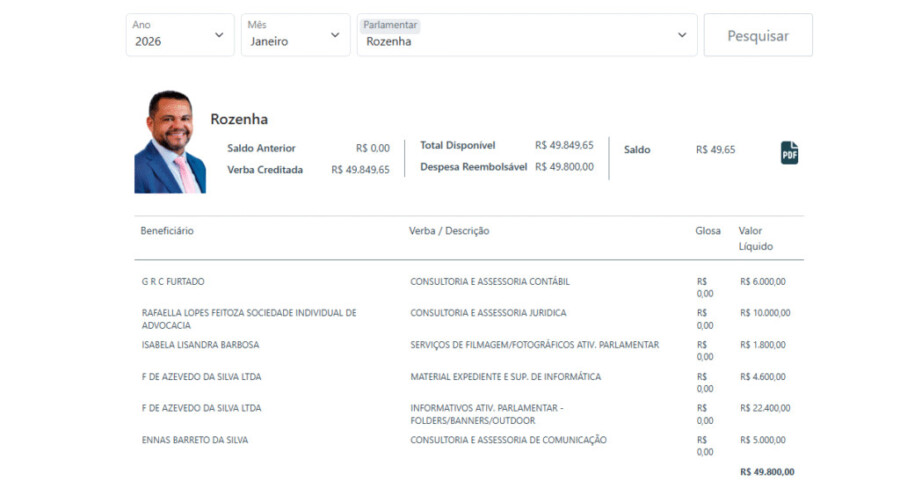Click the Saldo R$ 49,65 value
Viewport: 900px width, 496px height.
tap(715, 150)
